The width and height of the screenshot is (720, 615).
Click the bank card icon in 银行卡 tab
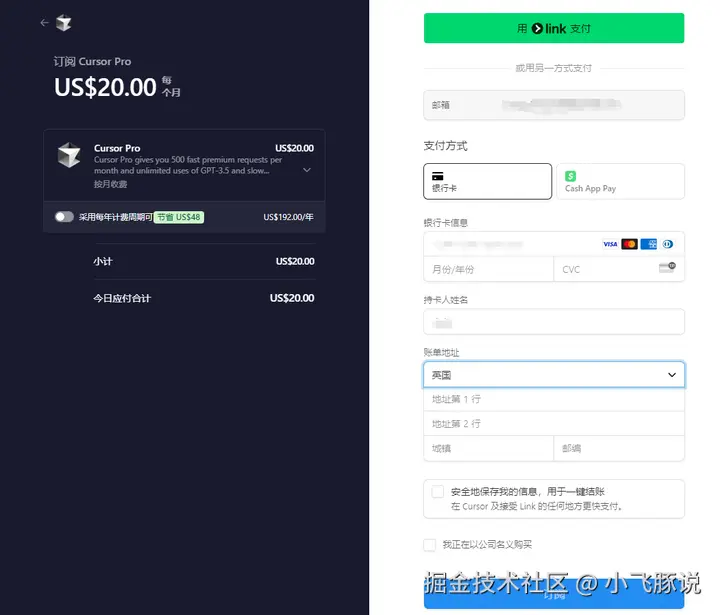(438, 176)
